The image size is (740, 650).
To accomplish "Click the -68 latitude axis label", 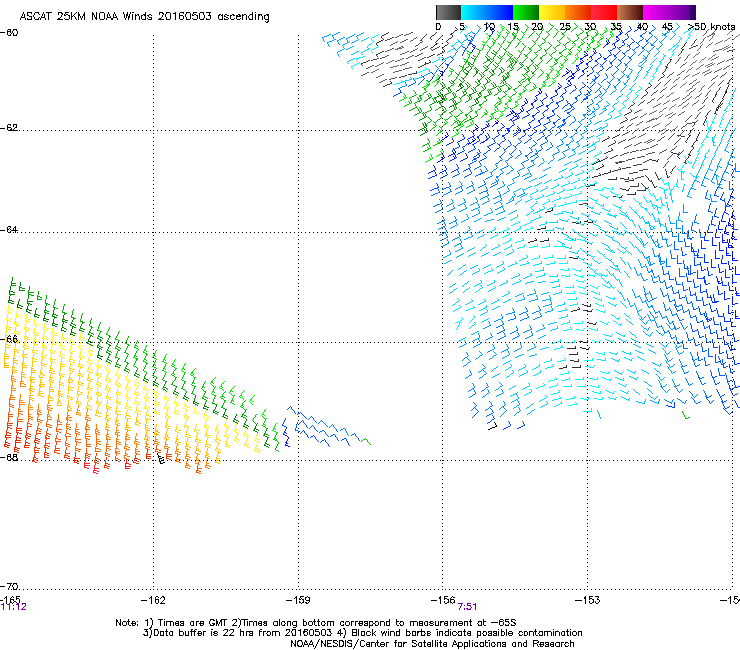I will coord(9,457).
